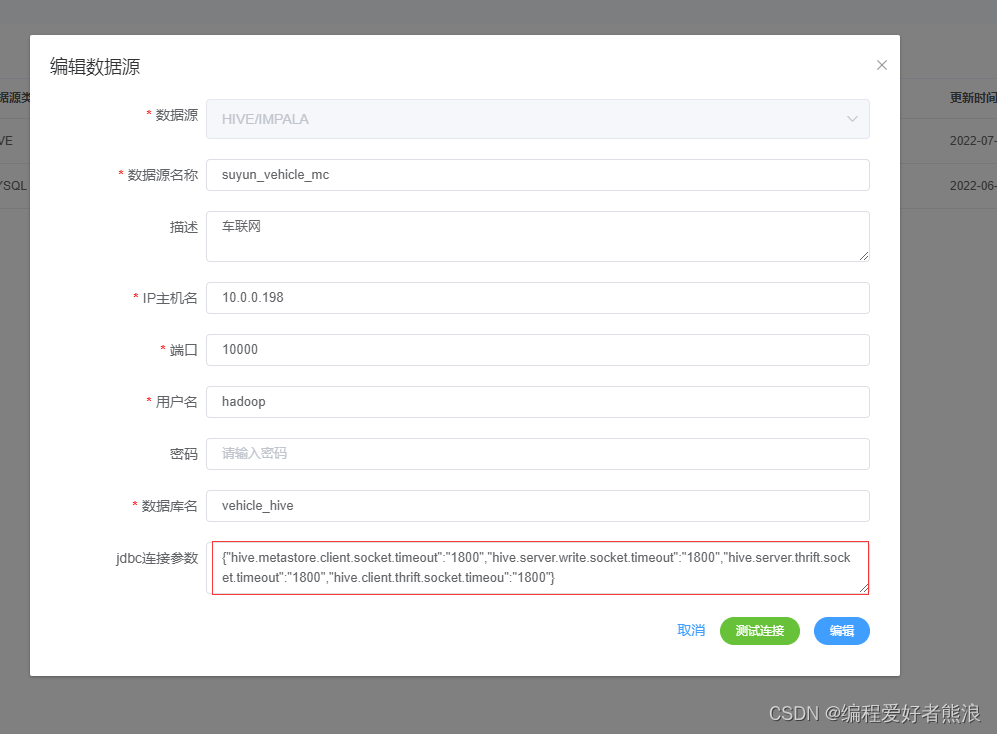997x734 pixels.
Task: Select the IP主机名 field showing 10.0.0.198
Action: (x=538, y=297)
